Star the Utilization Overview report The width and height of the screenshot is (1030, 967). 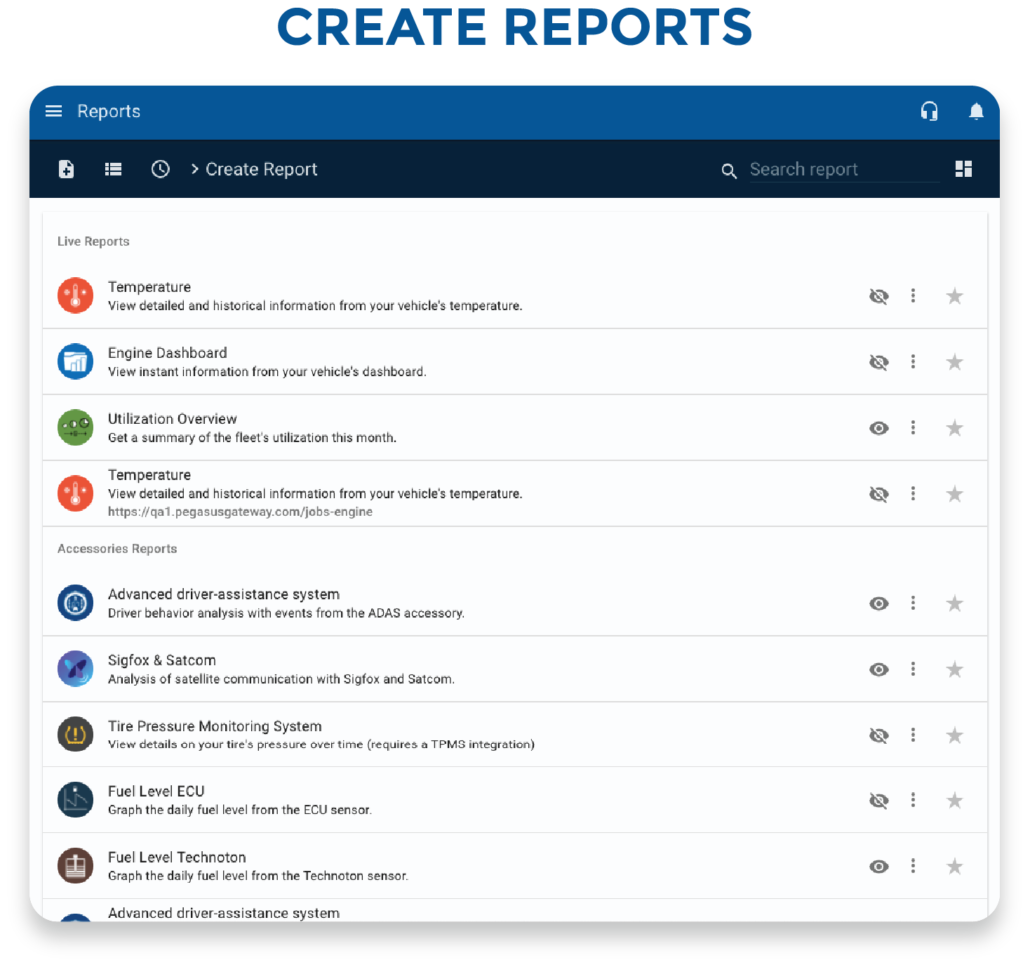coord(954,428)
